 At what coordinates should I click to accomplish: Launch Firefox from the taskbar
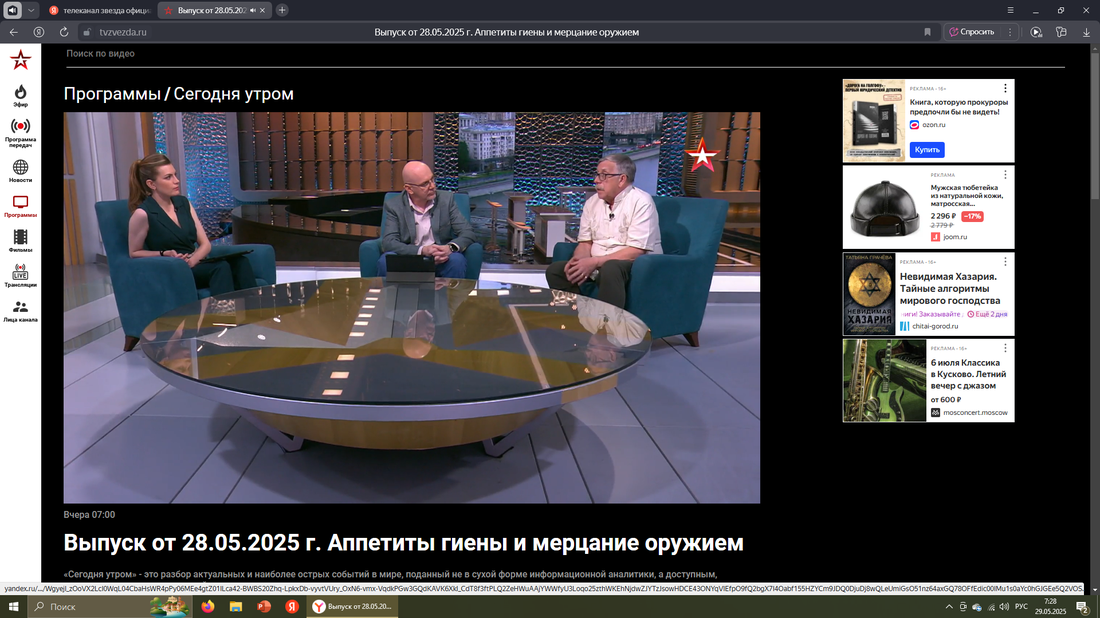coord(208,607)
